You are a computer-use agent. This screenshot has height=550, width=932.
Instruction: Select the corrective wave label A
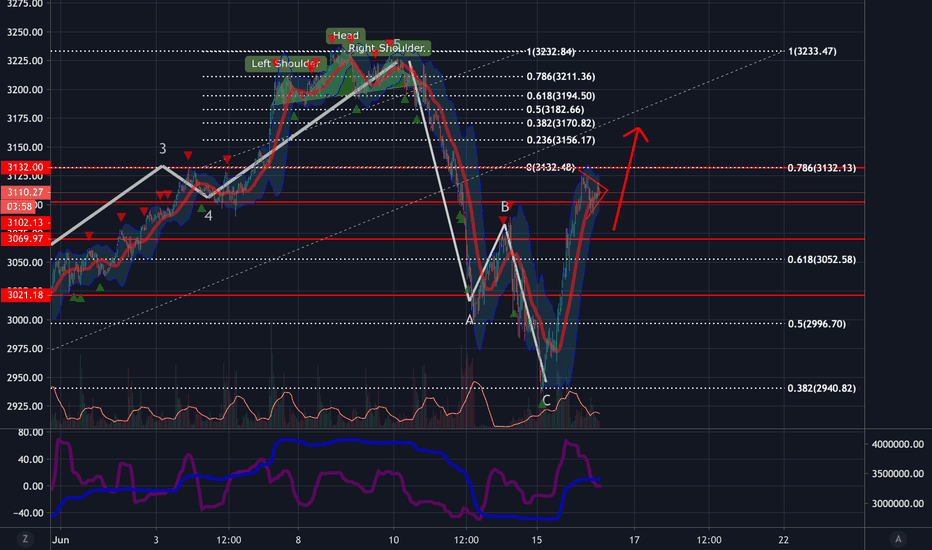coord(469,320)
